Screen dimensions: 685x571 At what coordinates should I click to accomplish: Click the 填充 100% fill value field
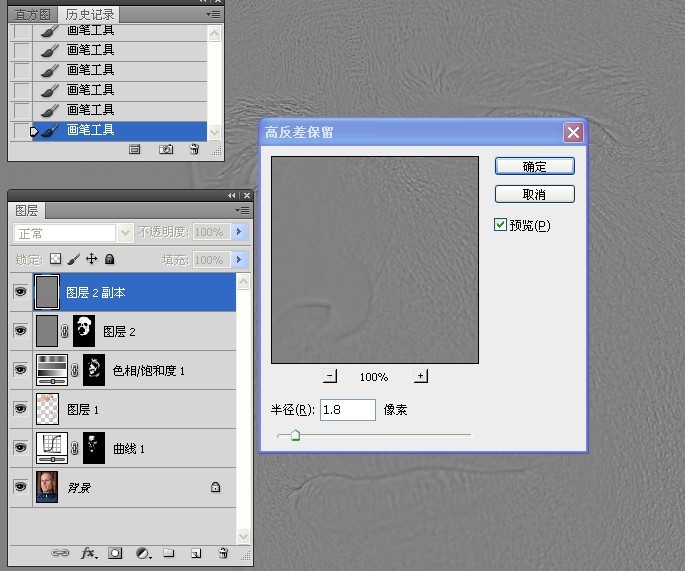click(x=211, y=260)
